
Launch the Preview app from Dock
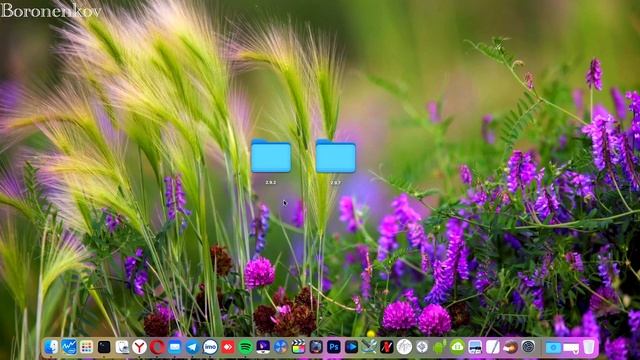[x=122, y=347]
